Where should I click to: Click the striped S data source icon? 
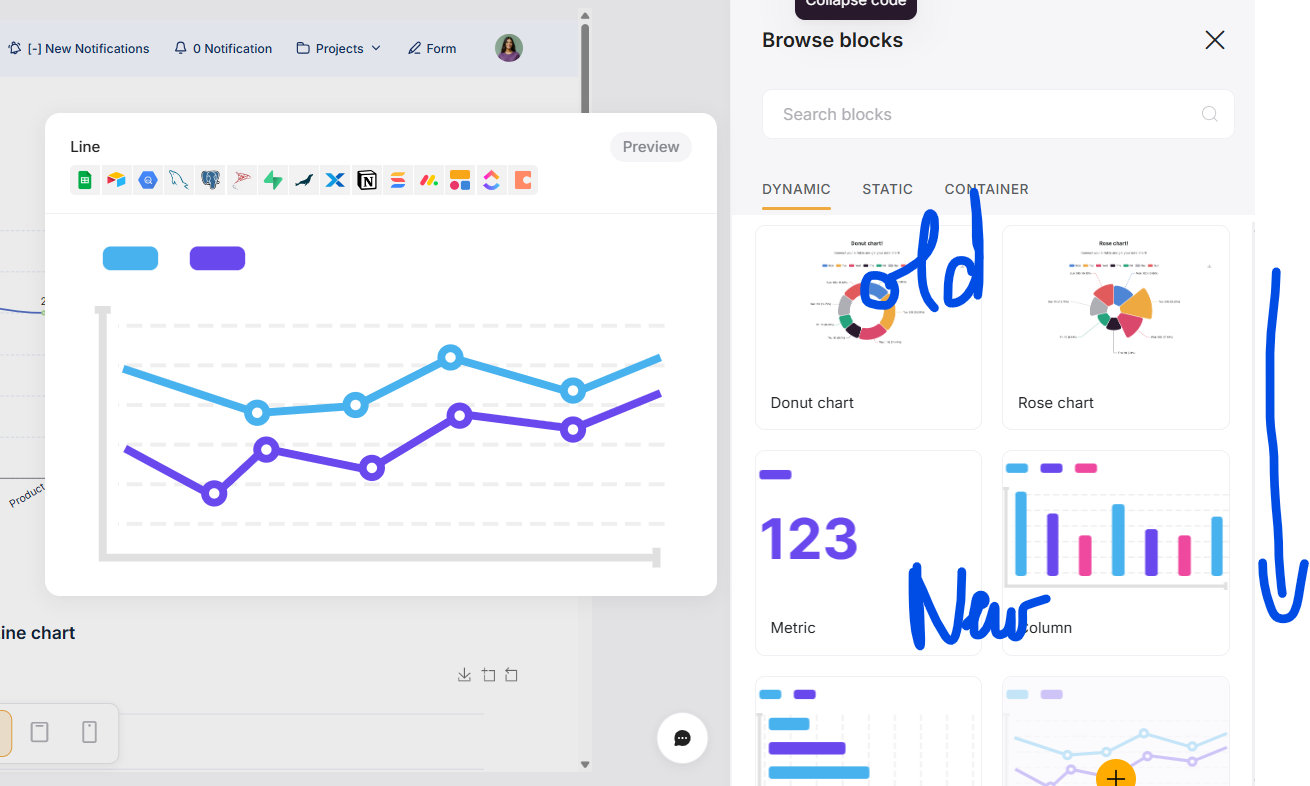click(x=398, y=180)
